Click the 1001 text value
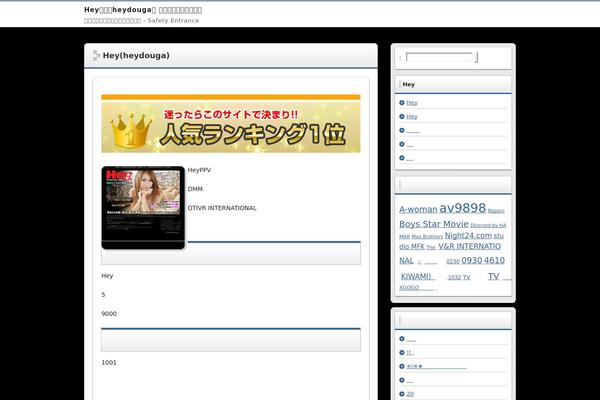Viewport: 600px width, 400px height. (109, 362)
